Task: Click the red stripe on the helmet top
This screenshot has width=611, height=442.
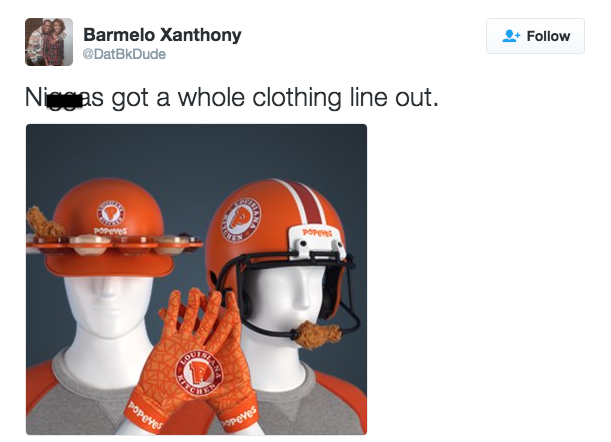Action: [306, 203]
